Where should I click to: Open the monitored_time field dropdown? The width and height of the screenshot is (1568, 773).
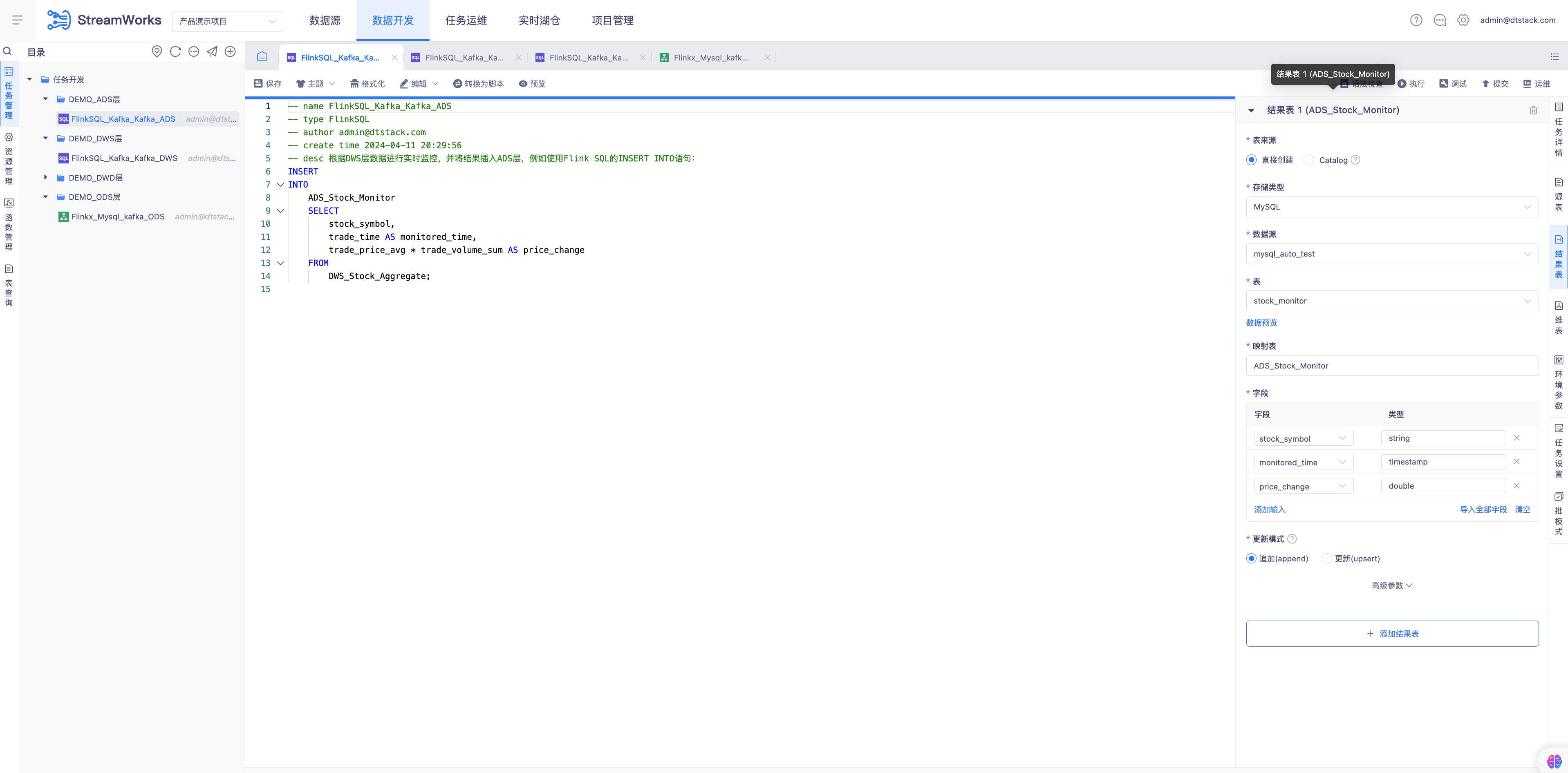tap(1303, 462)
